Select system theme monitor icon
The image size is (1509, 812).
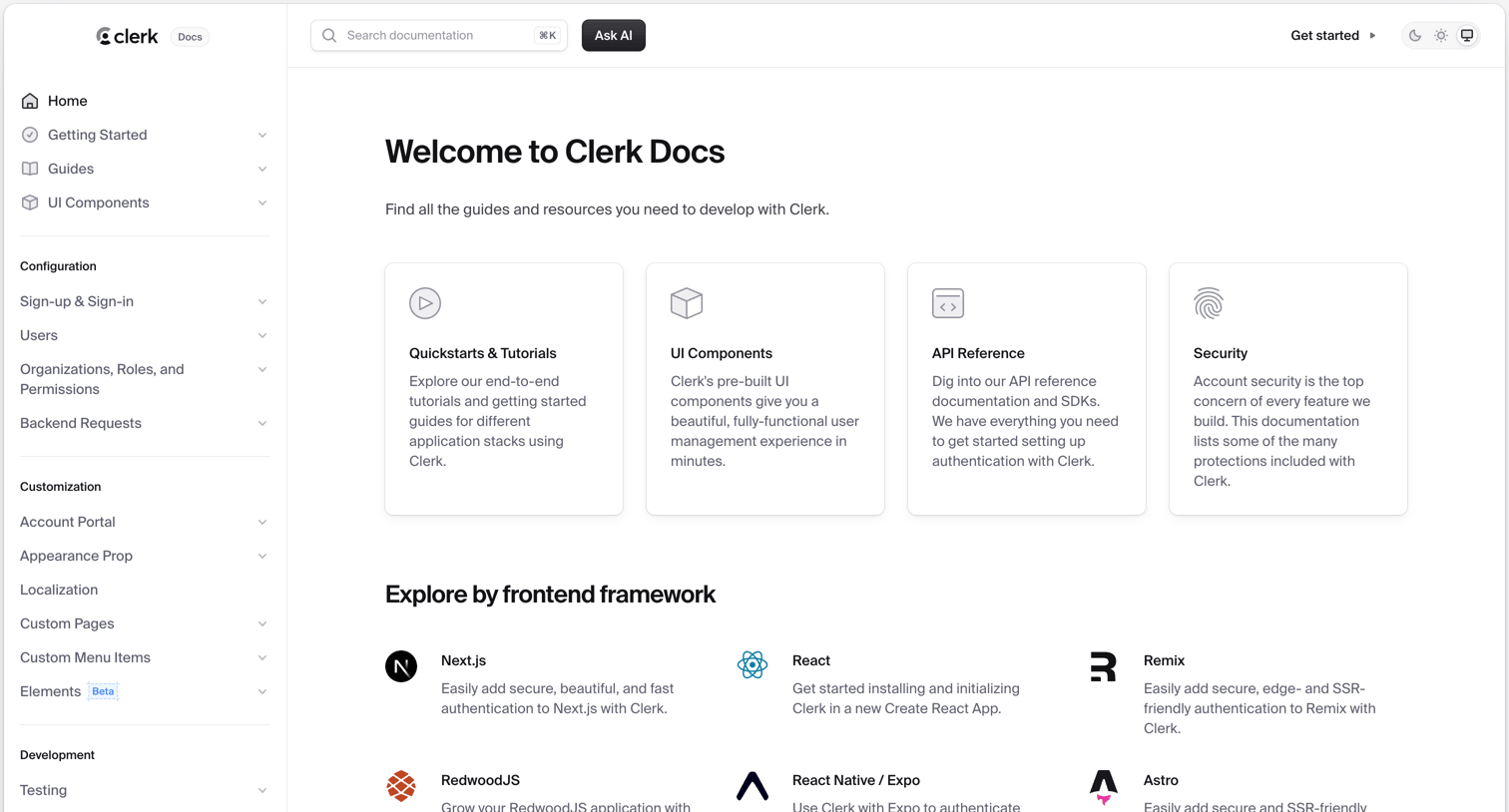click(1467, 35)
